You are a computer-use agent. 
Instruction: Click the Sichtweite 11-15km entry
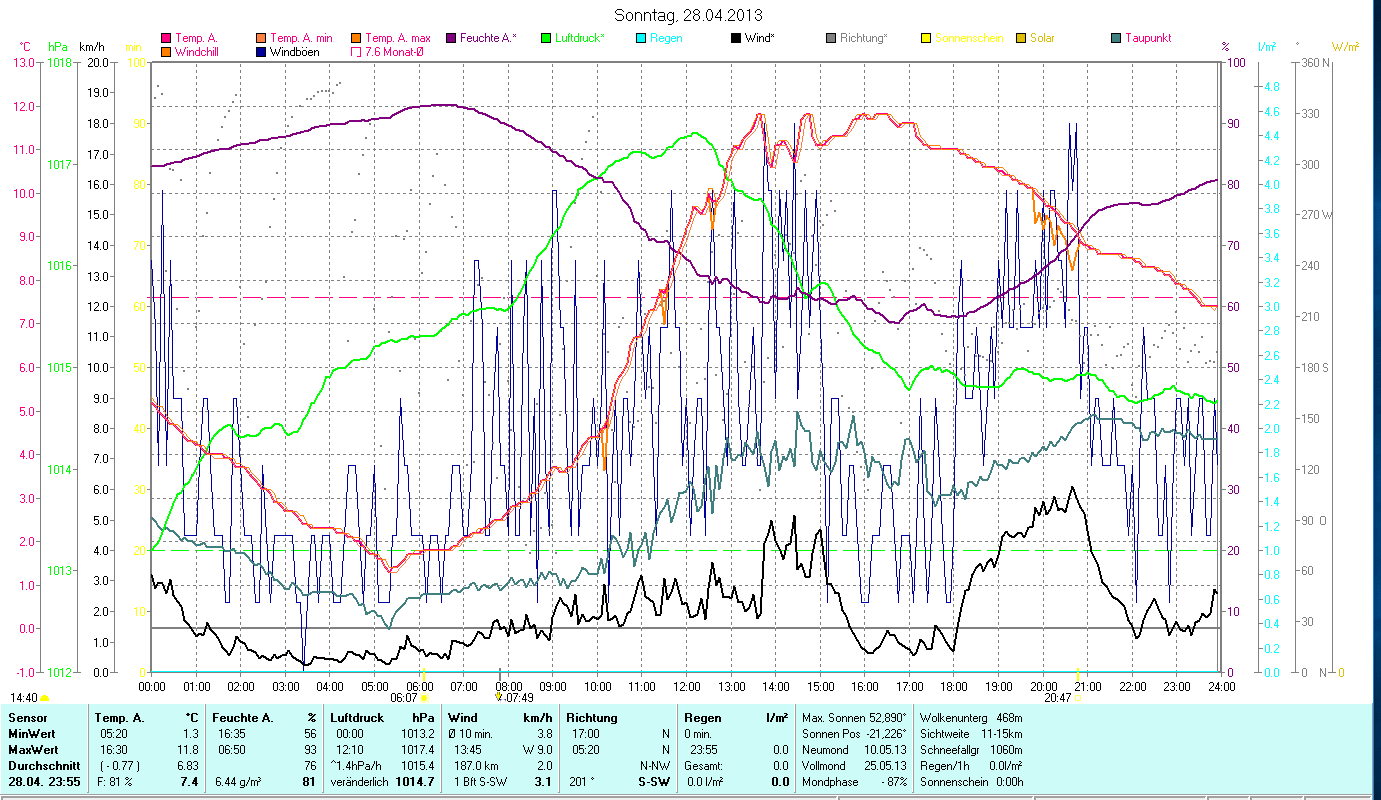[x=971, y=734]
